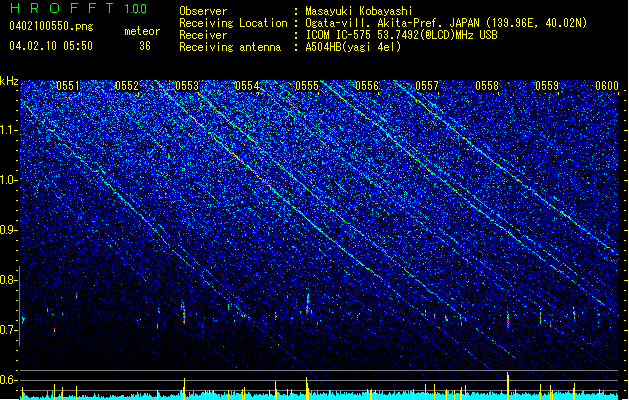Screen dimensions: 629x400
Task: Select the file name 0402100550.png
Action: (x=51, y=26)
